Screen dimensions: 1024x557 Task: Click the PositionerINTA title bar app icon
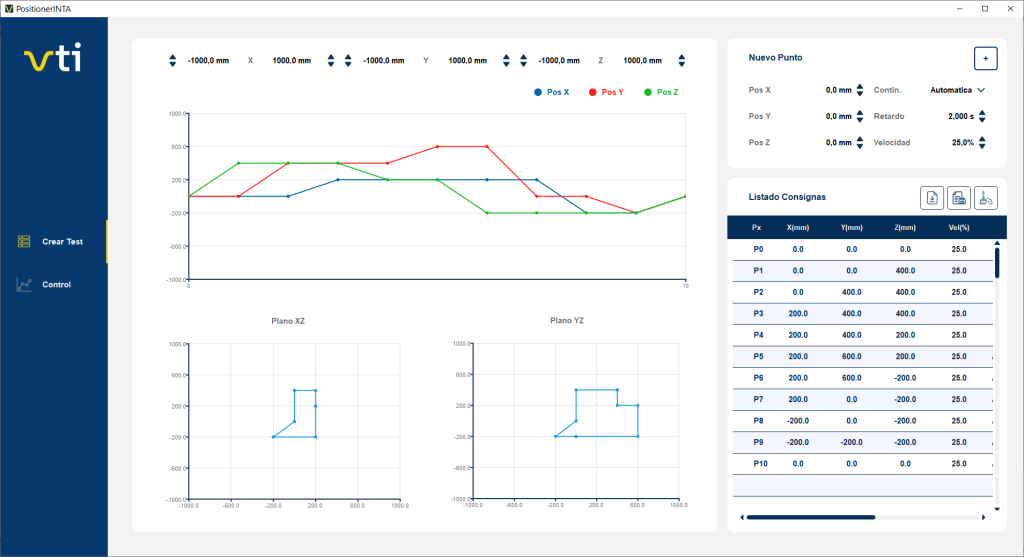tap(9, 8)
